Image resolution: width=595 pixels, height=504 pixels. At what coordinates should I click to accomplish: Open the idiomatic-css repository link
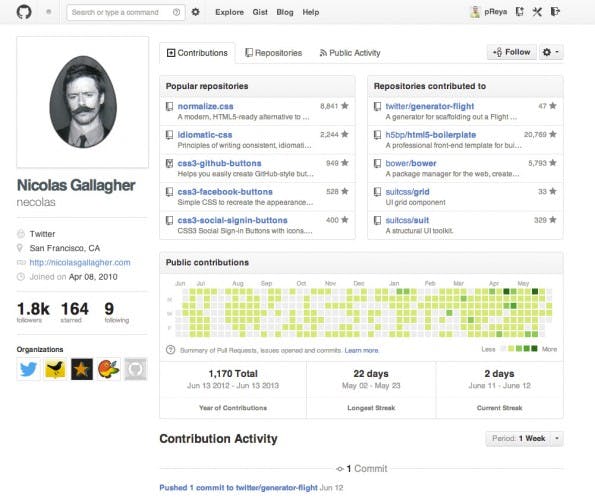205,135
